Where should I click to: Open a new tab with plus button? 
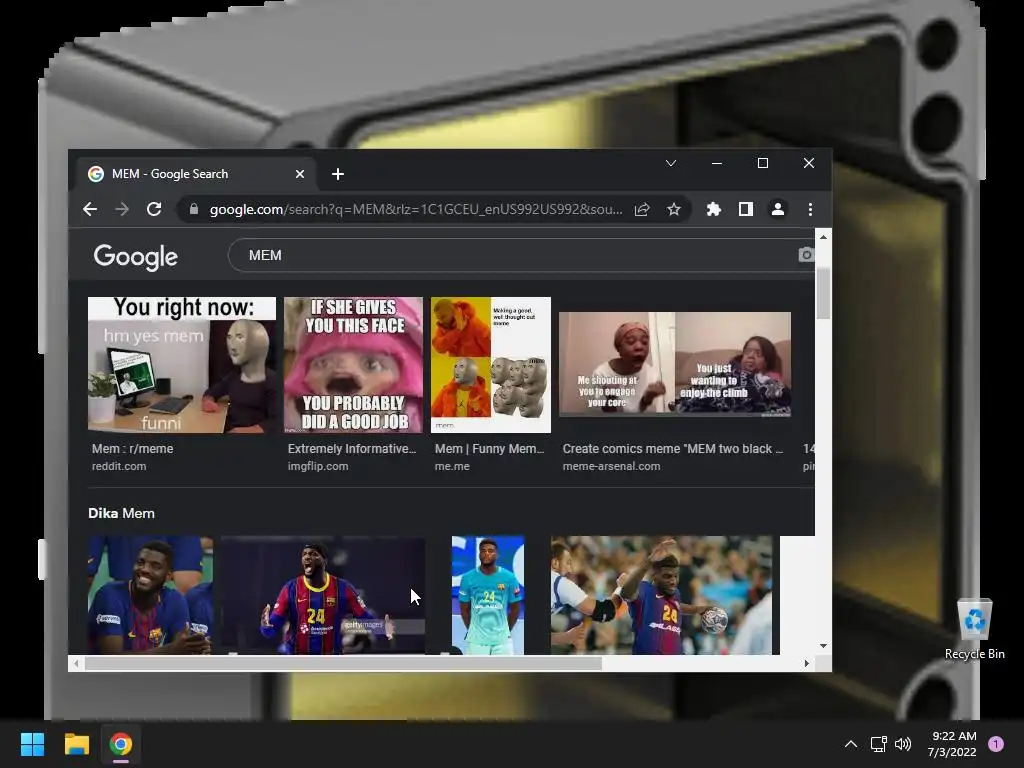pos(338,174)
